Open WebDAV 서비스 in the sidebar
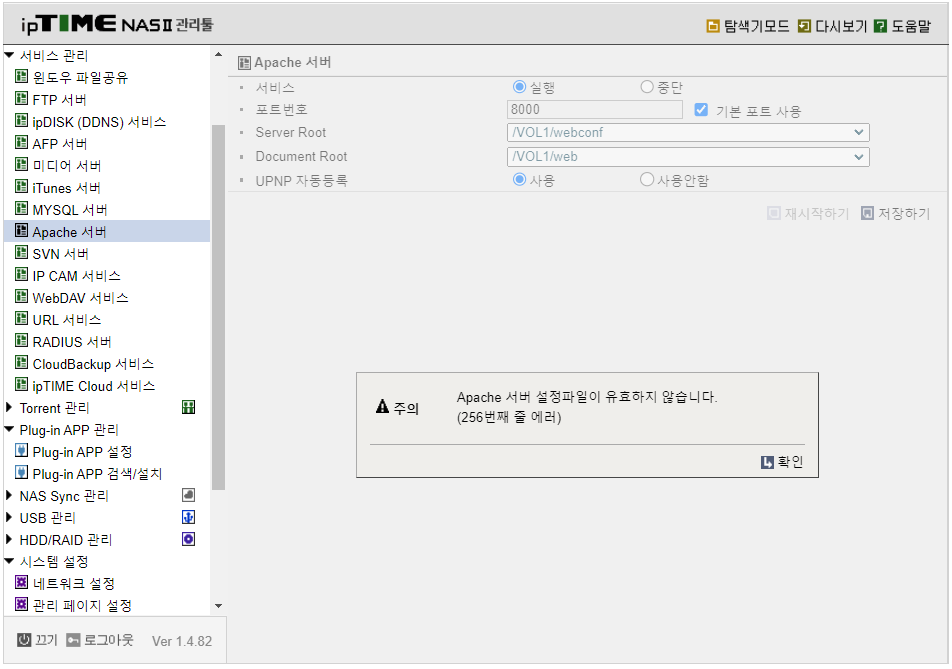Viewport: 952px width, 669px height. pos(80,298)
